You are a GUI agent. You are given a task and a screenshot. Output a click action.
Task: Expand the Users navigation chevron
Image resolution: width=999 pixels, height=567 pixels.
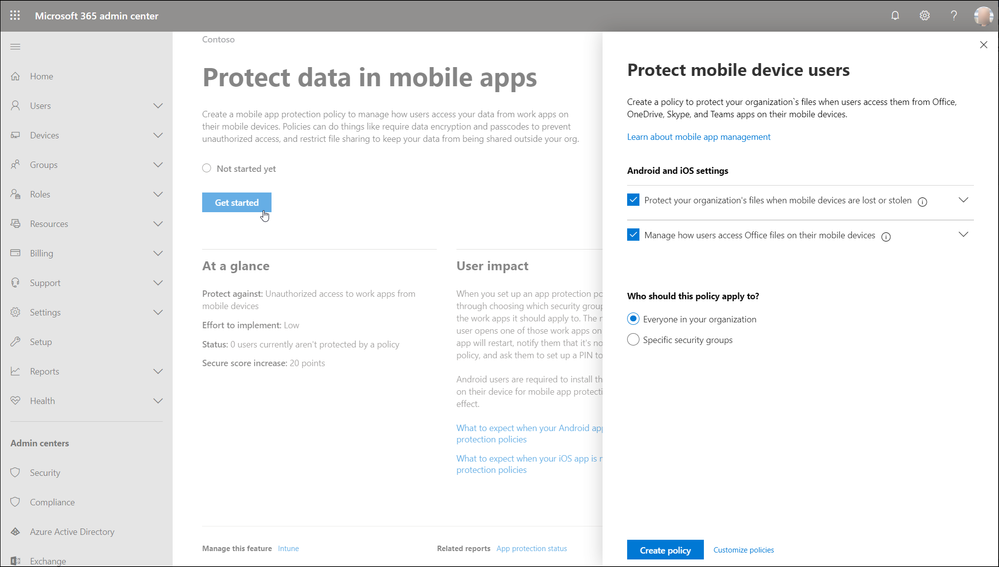158,106
